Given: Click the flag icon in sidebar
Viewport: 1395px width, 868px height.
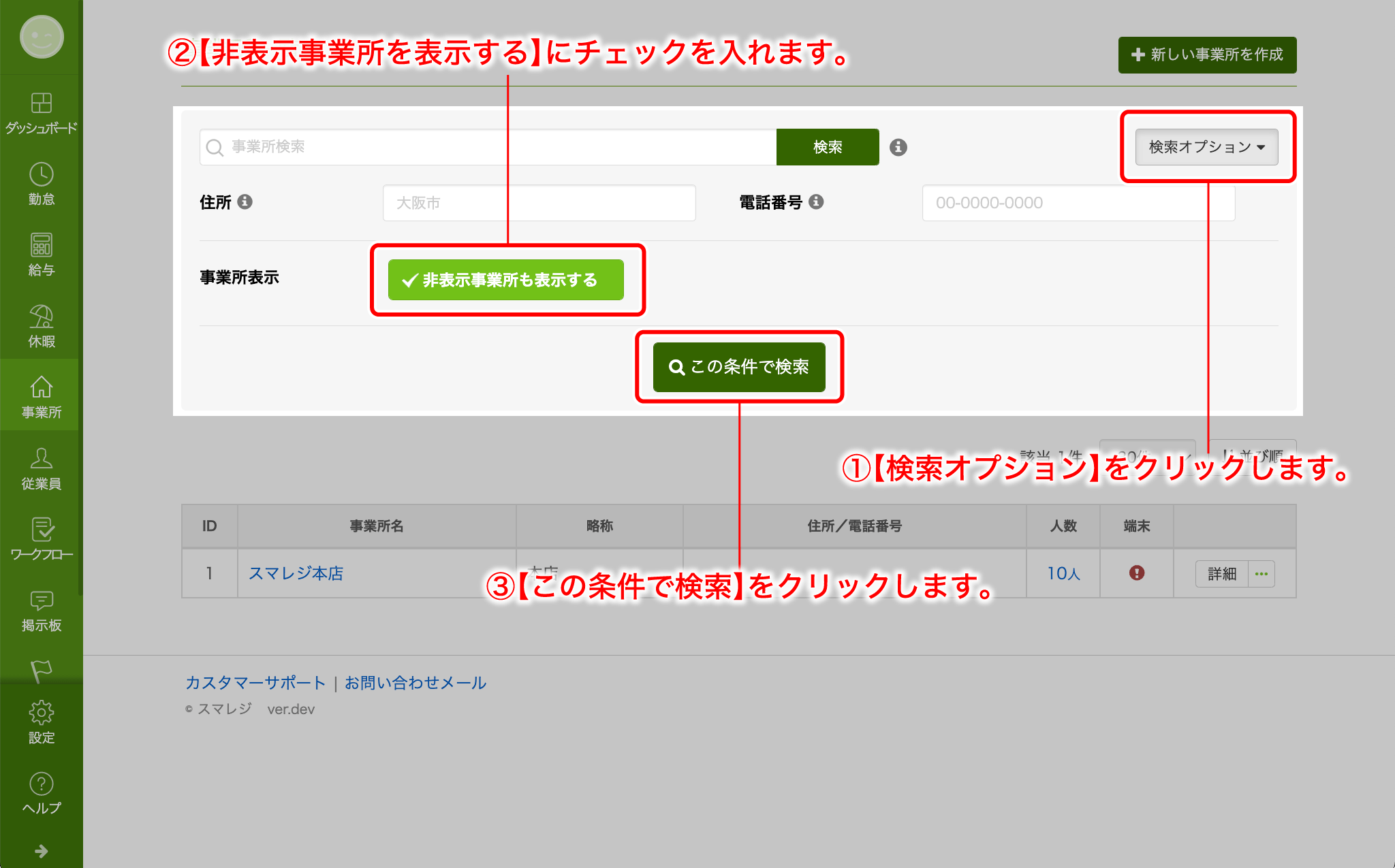Looking at the screenshot, I should click(41, 671).
